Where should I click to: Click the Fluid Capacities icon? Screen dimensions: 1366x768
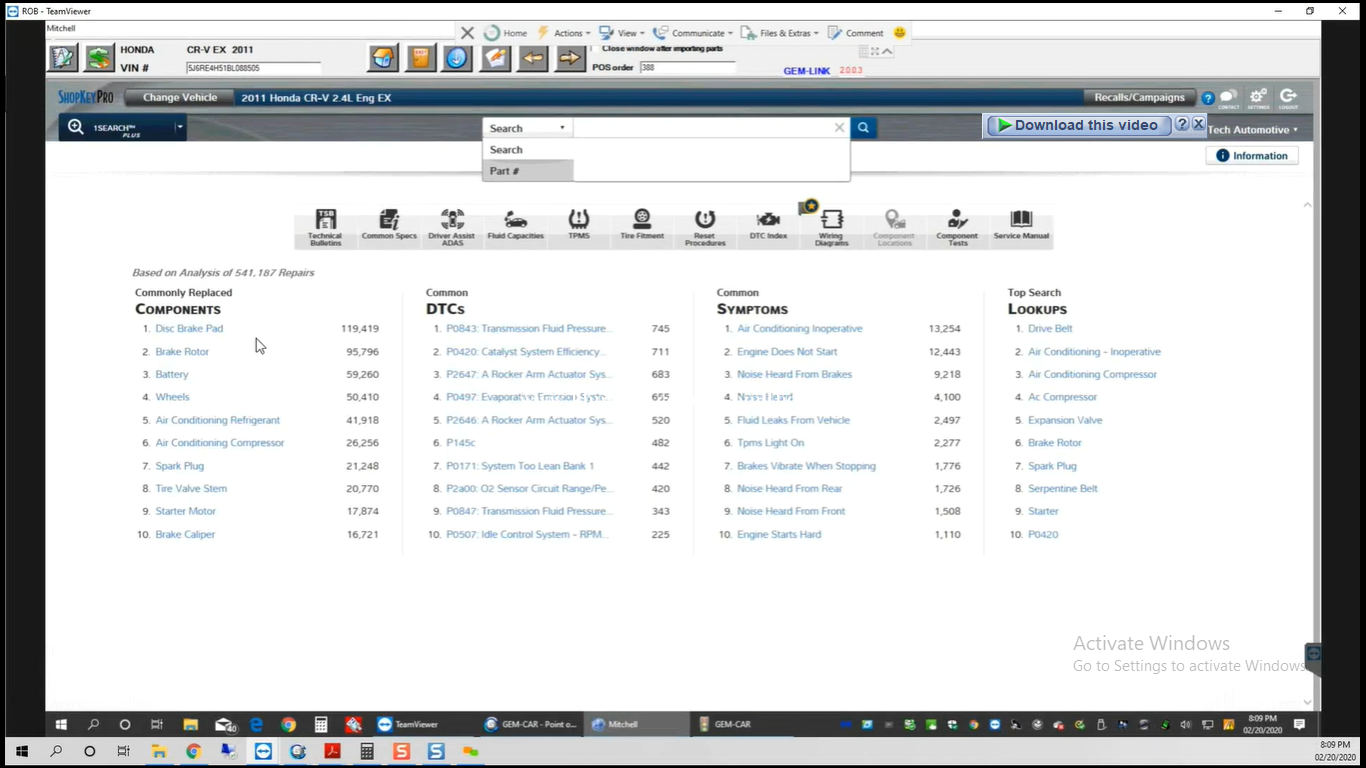point(515,226)
